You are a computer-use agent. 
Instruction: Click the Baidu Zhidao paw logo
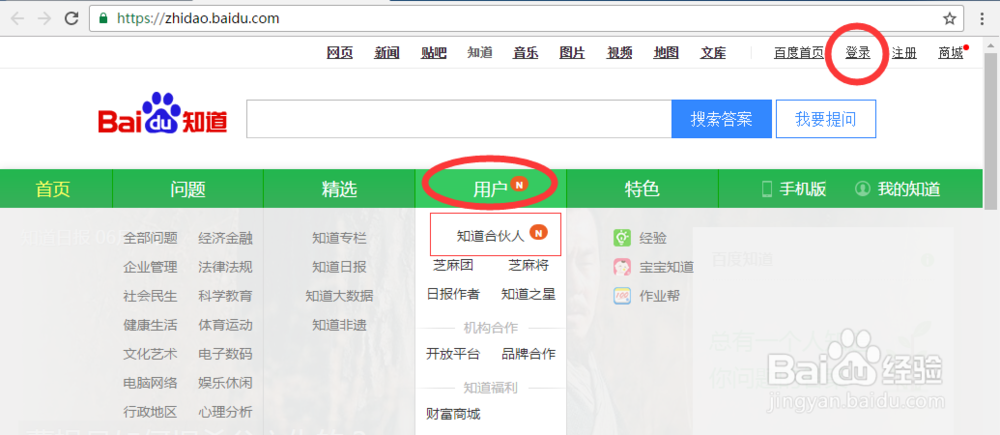click(163, 114)
